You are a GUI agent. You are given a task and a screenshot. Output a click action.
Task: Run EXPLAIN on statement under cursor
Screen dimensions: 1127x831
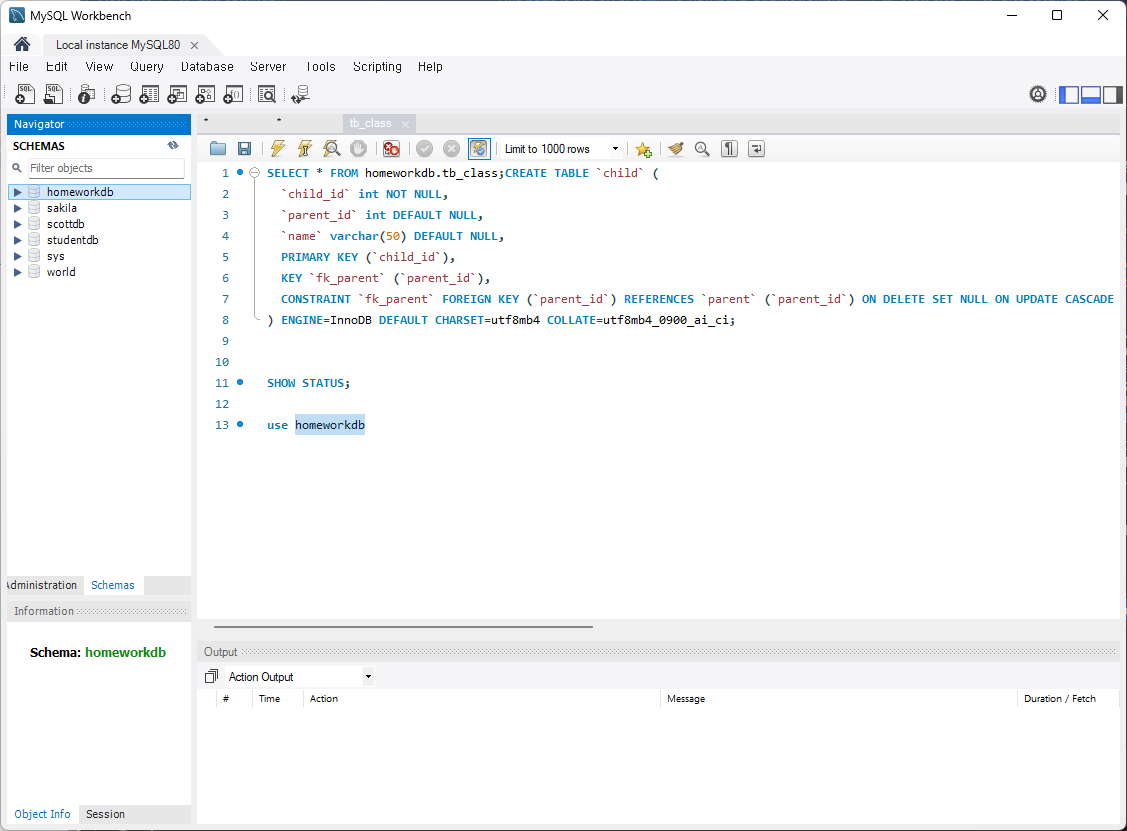pos(331,149)
